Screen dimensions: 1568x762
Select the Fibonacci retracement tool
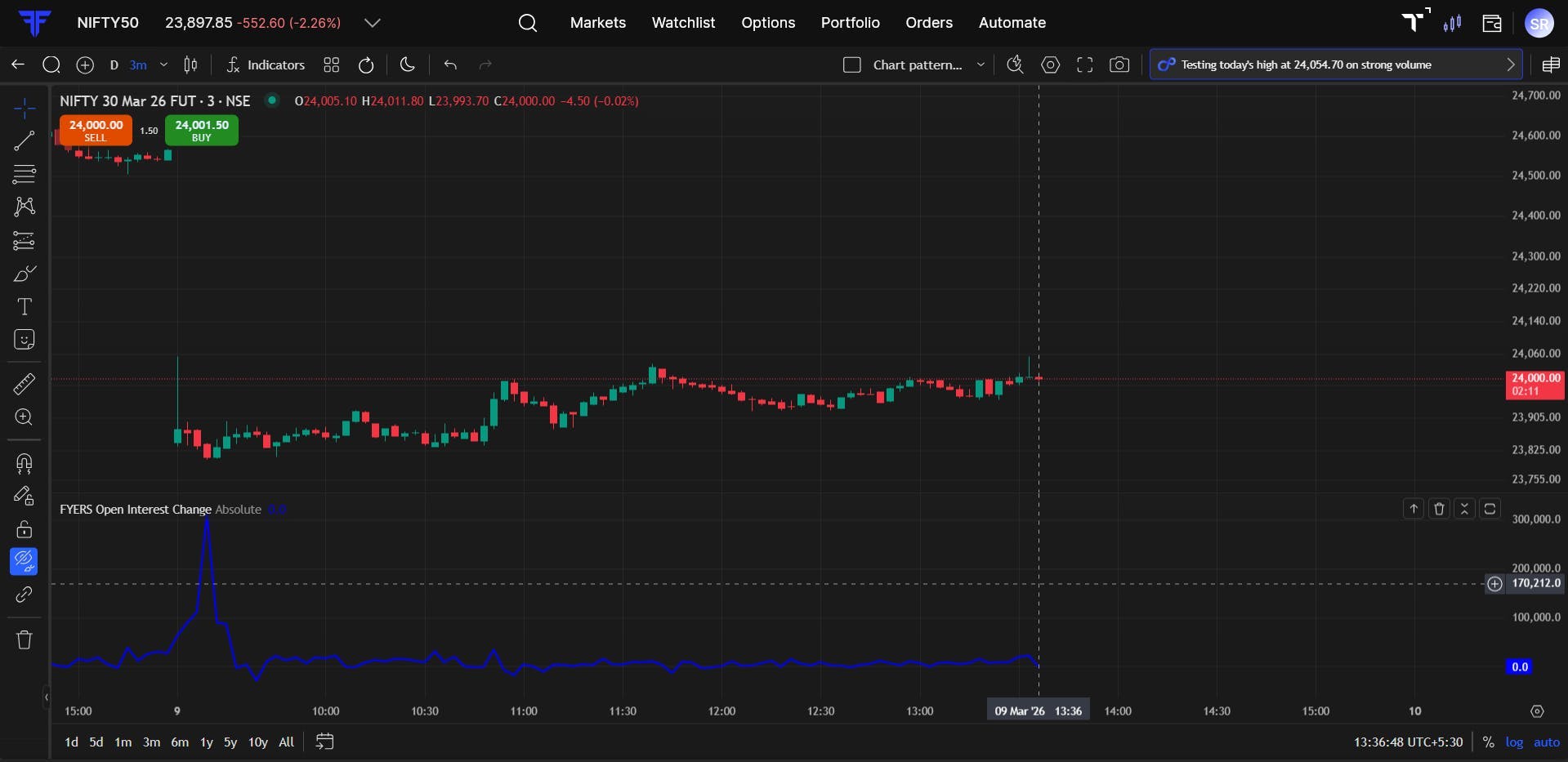[24, 240]
